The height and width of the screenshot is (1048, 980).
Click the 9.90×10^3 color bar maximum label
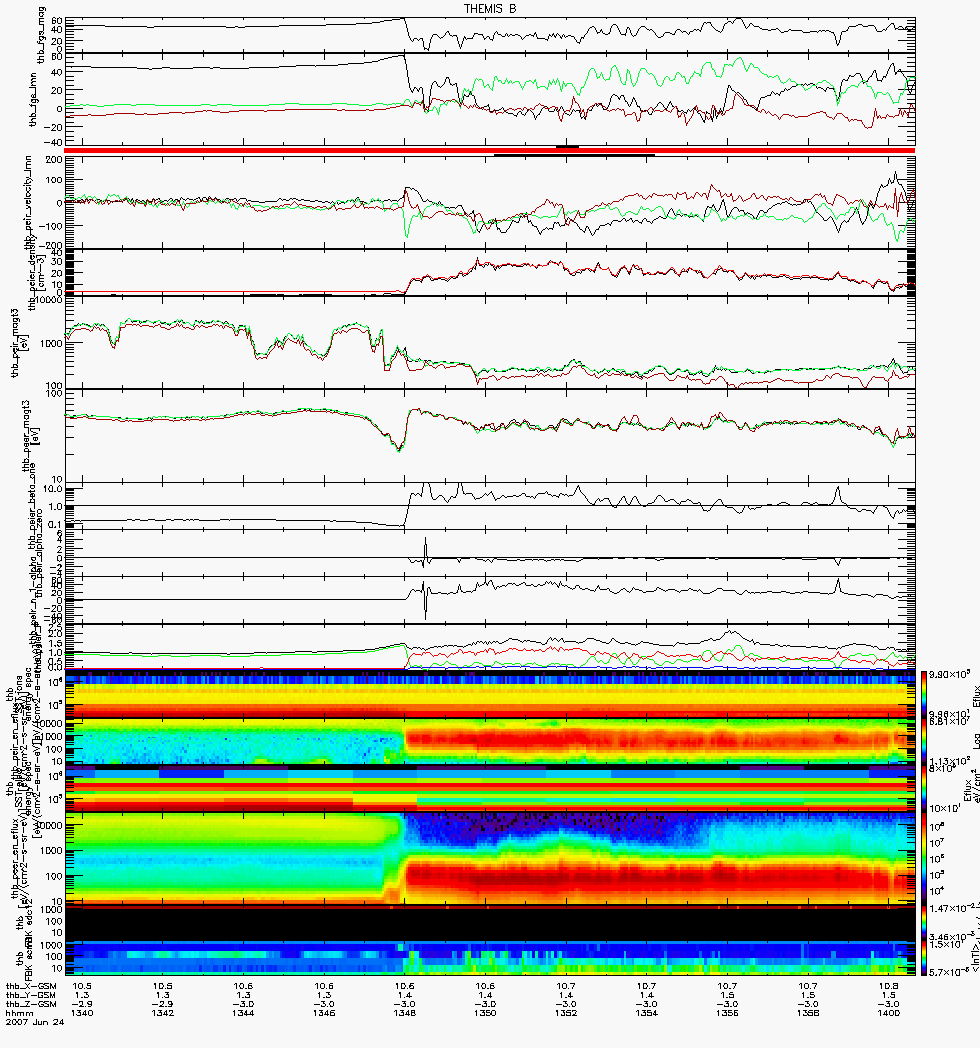[949, 675]
